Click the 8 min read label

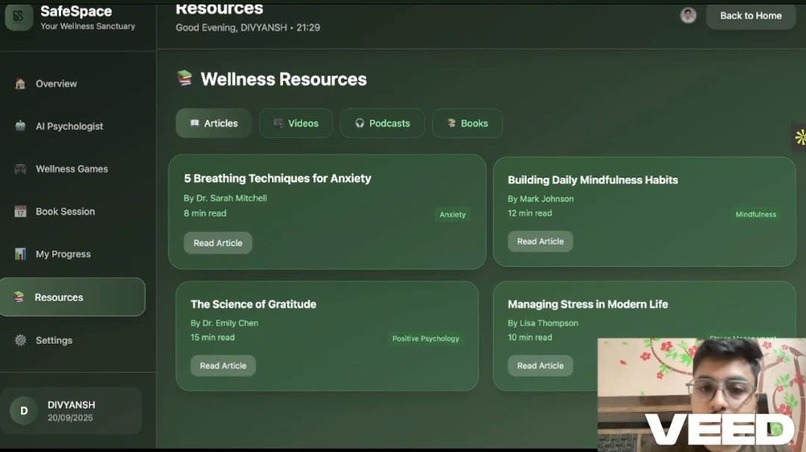[x=205, y=213]
